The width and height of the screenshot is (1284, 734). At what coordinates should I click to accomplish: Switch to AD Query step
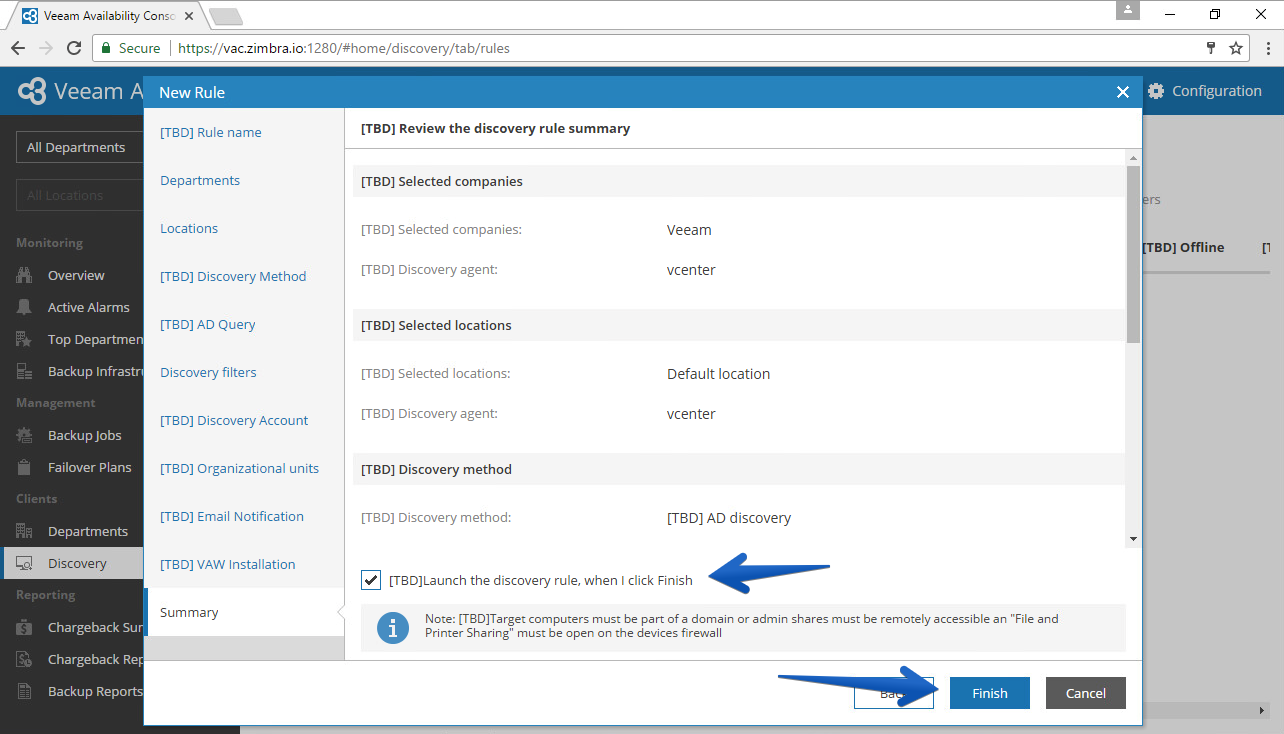tap(208, 324)
